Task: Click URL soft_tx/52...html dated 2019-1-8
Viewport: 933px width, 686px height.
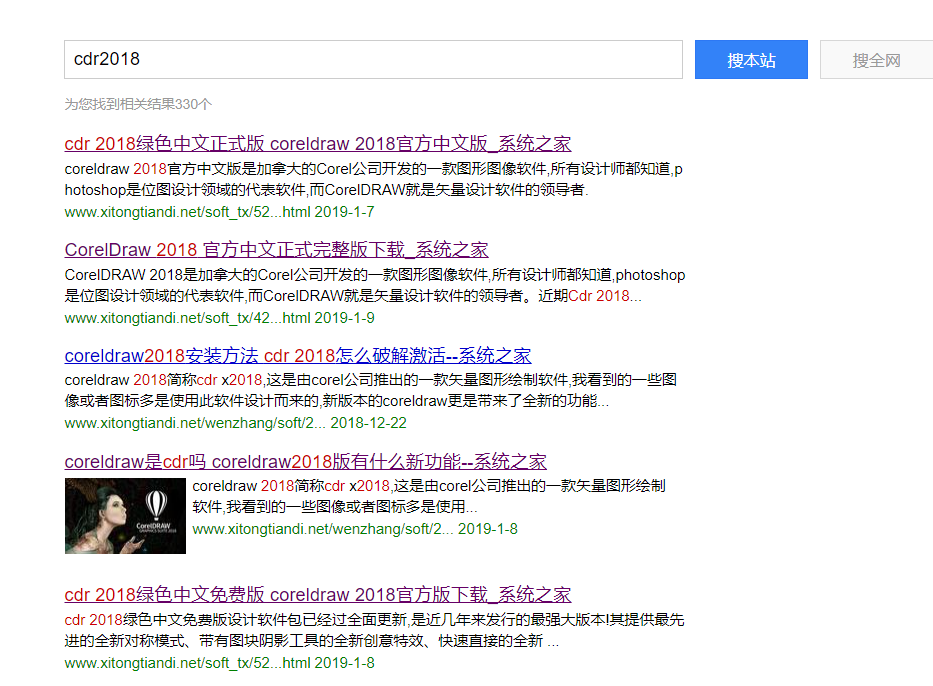Action: pos(219,663)
